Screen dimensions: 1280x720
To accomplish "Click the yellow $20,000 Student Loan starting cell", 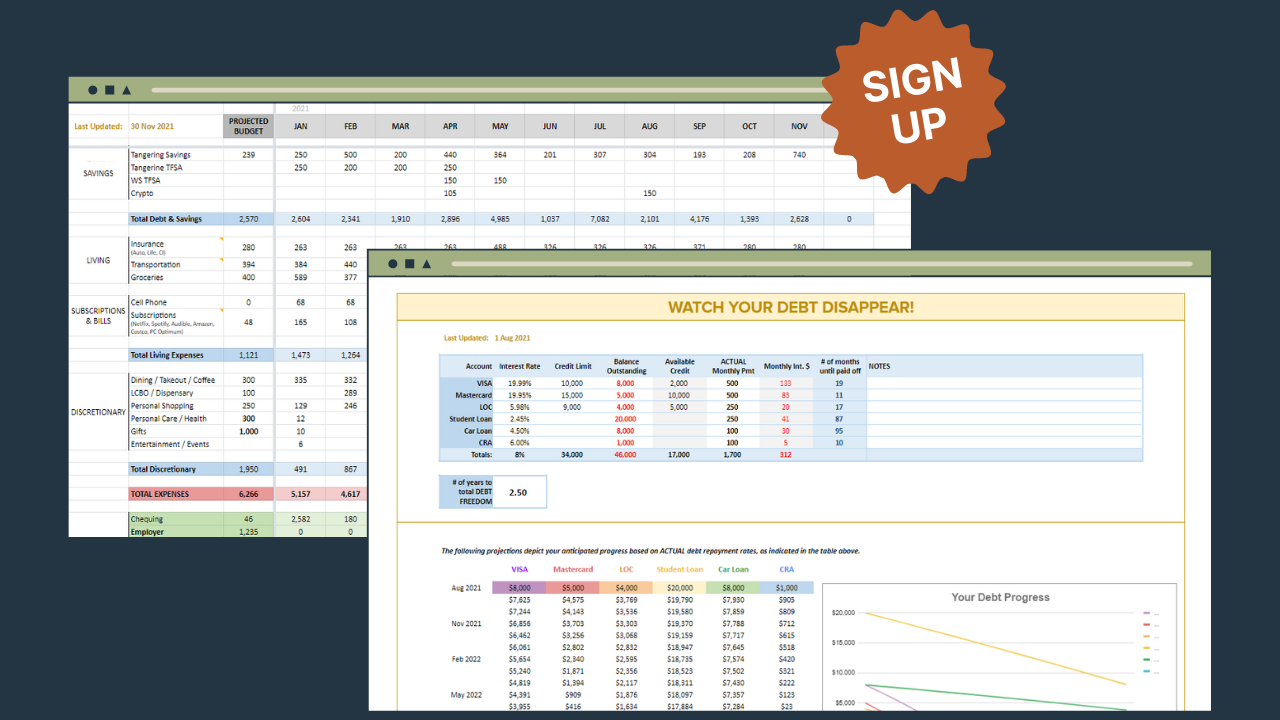I will tap(680, 588).
